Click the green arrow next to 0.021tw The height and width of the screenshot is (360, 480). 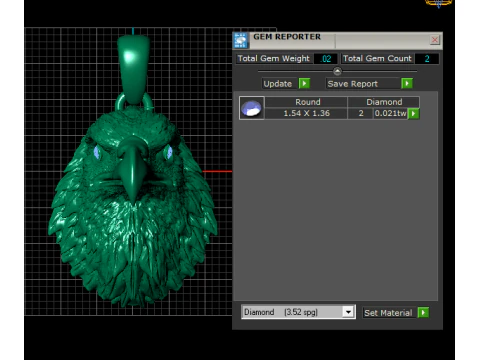pyautogui.click(x=414, y=113)
